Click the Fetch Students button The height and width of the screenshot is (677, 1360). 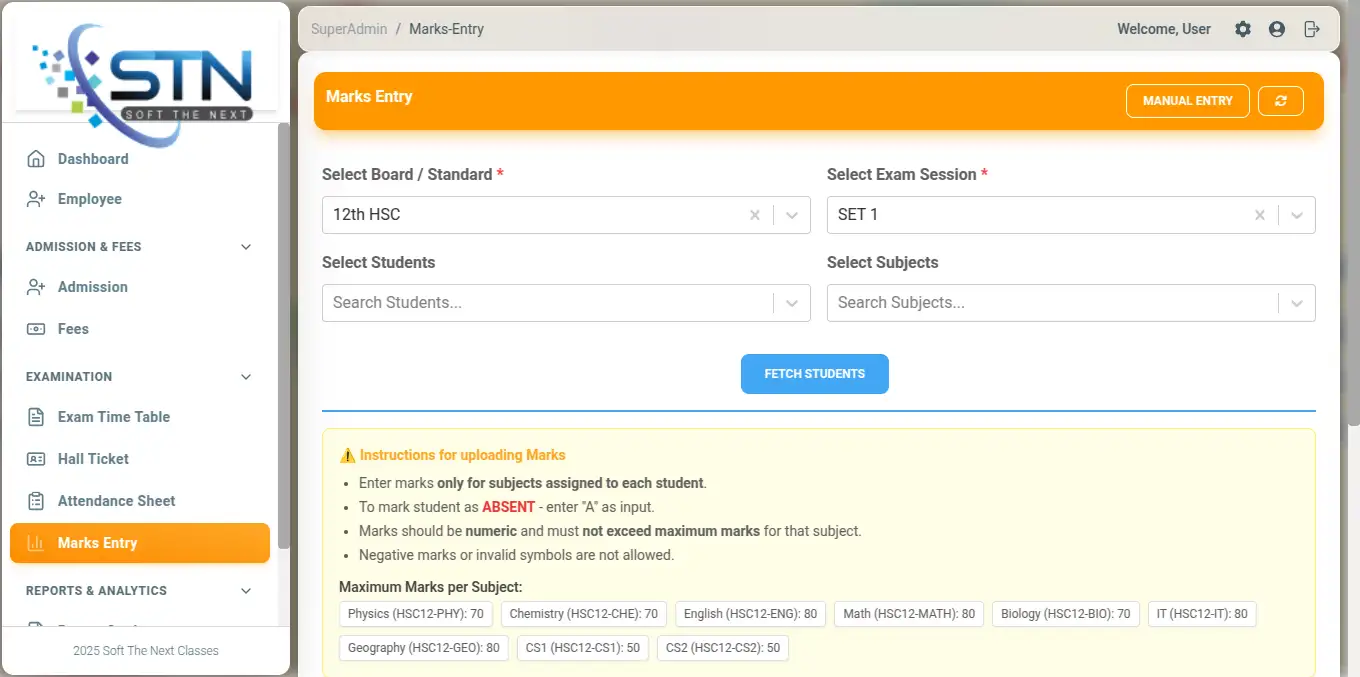tap(814, 374)
